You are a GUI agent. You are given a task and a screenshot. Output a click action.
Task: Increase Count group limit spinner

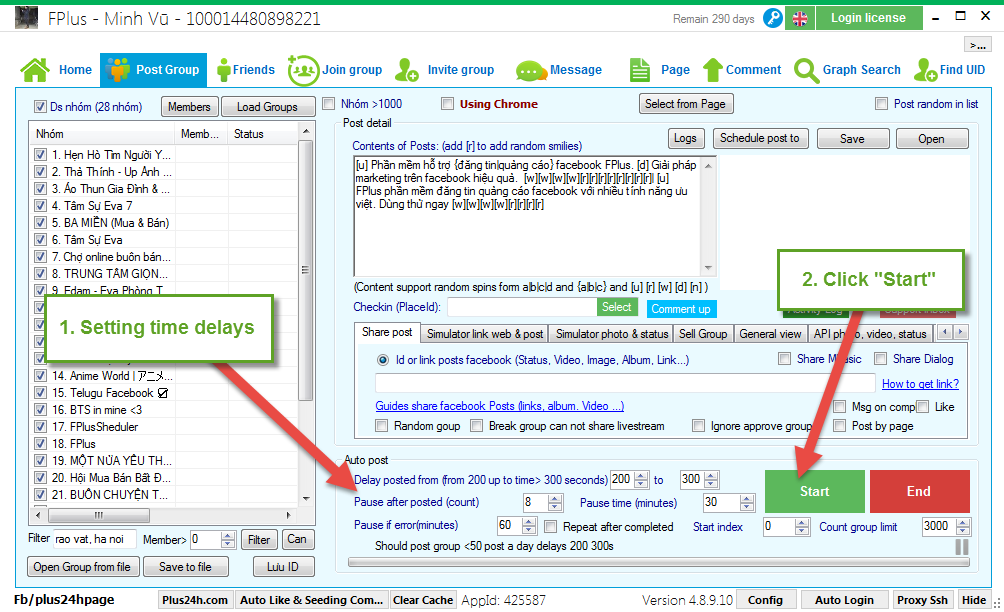[963, 523]
